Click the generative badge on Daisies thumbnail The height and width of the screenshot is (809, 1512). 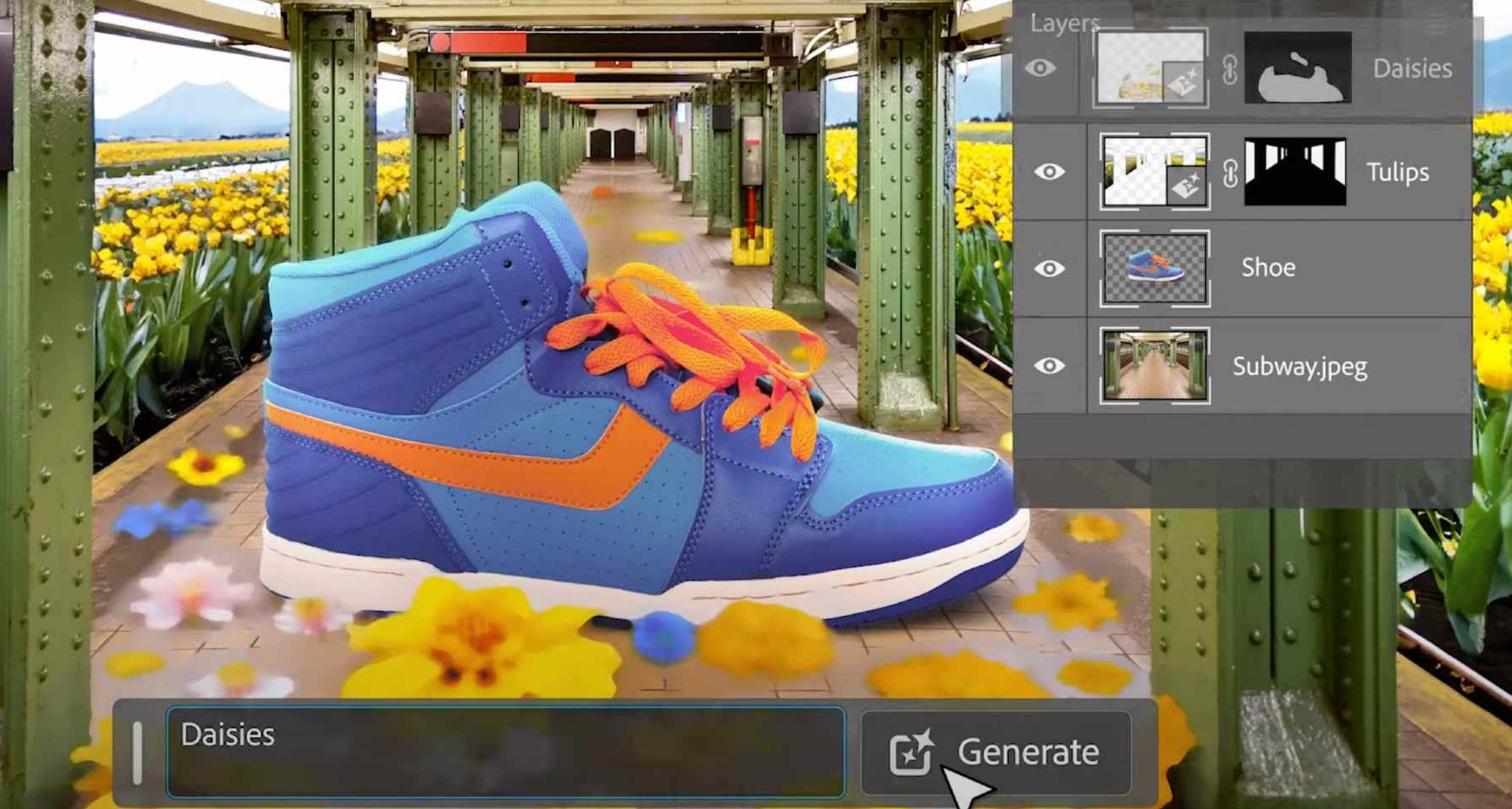(1183, 83)
